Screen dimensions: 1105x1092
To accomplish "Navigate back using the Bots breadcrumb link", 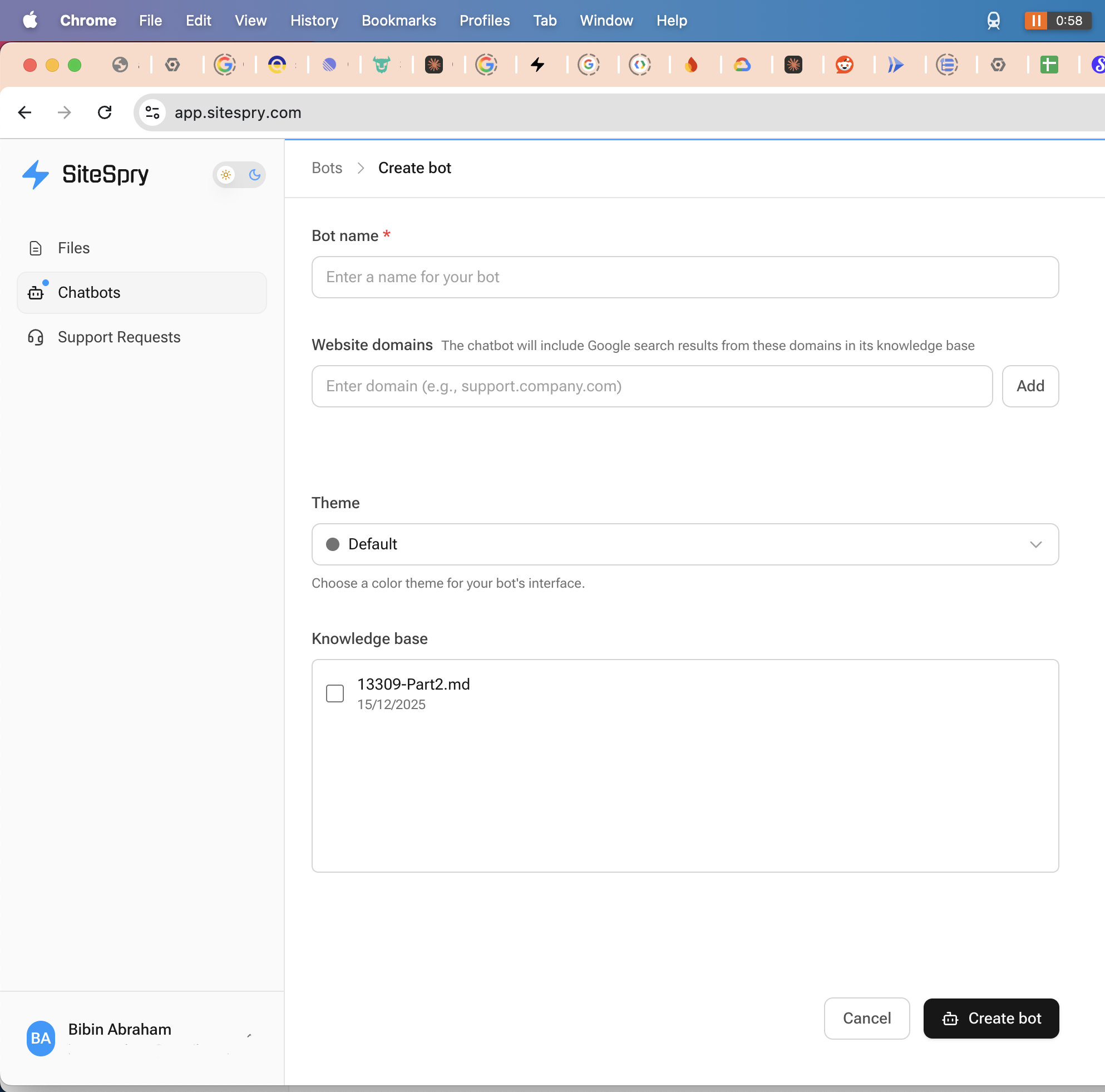I will (327, 168).
